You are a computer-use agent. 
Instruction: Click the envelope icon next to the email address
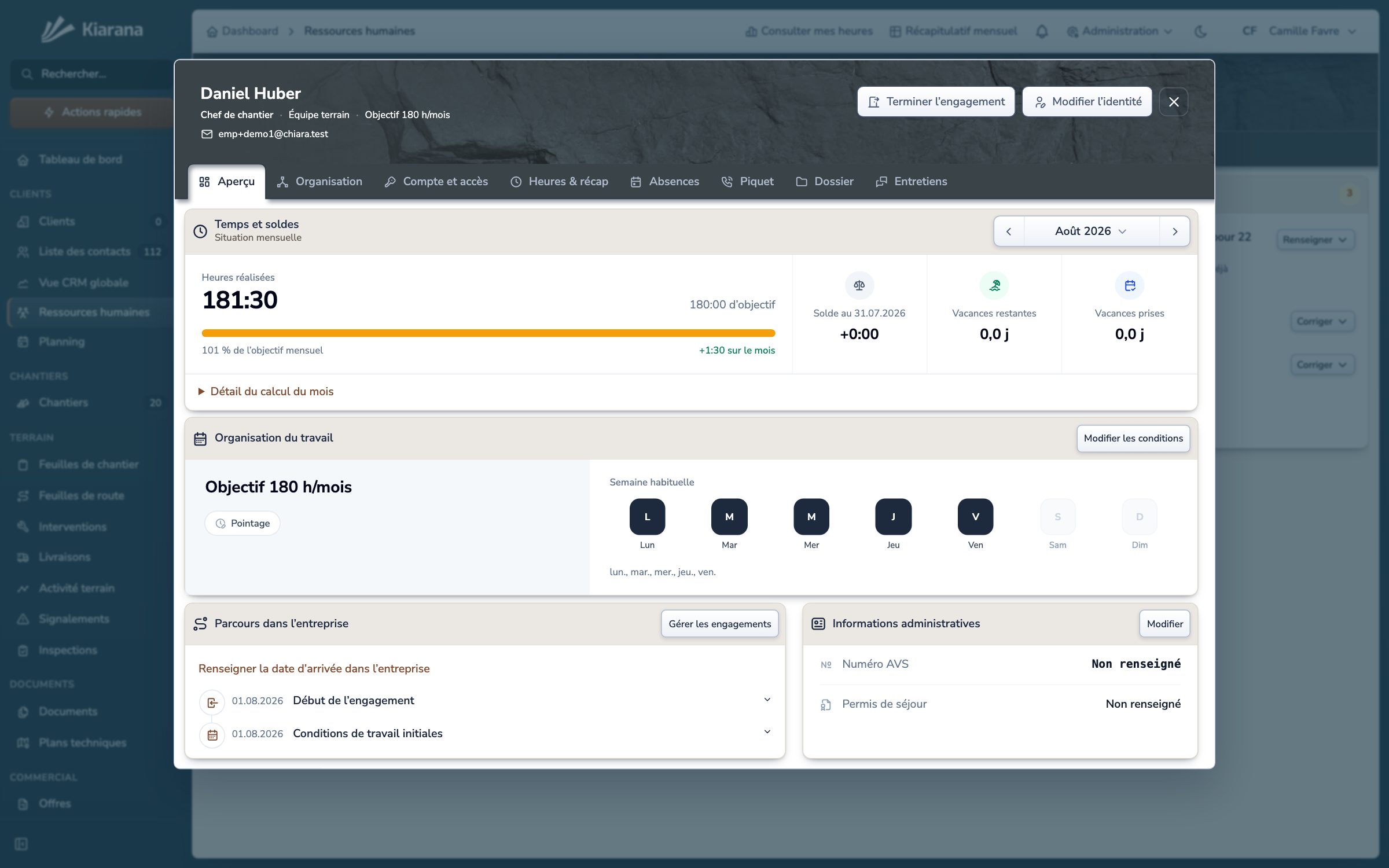207,134
